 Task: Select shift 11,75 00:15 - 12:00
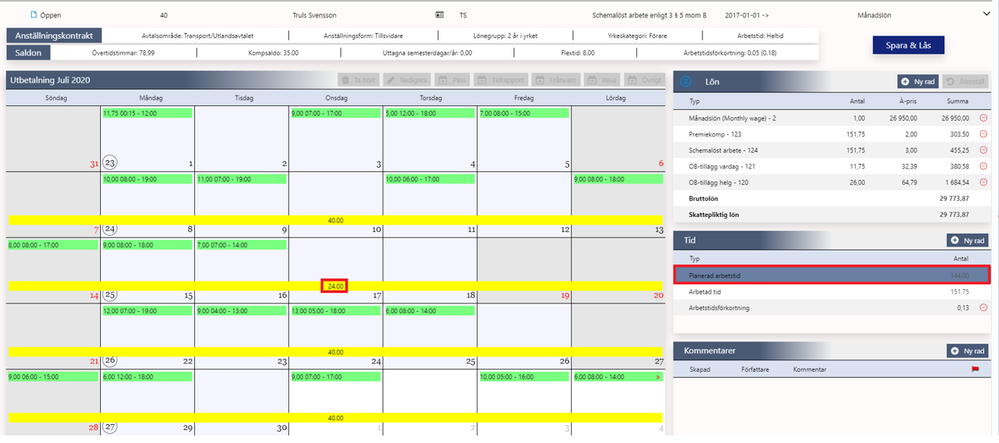point(147,113)
